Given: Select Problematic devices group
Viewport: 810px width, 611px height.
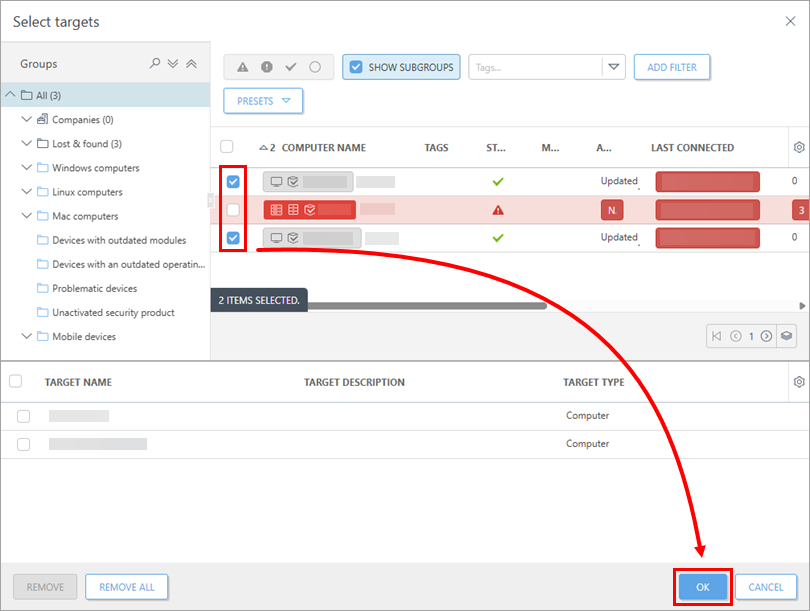Looking at the screenshot, I should [x=95, y=288].
